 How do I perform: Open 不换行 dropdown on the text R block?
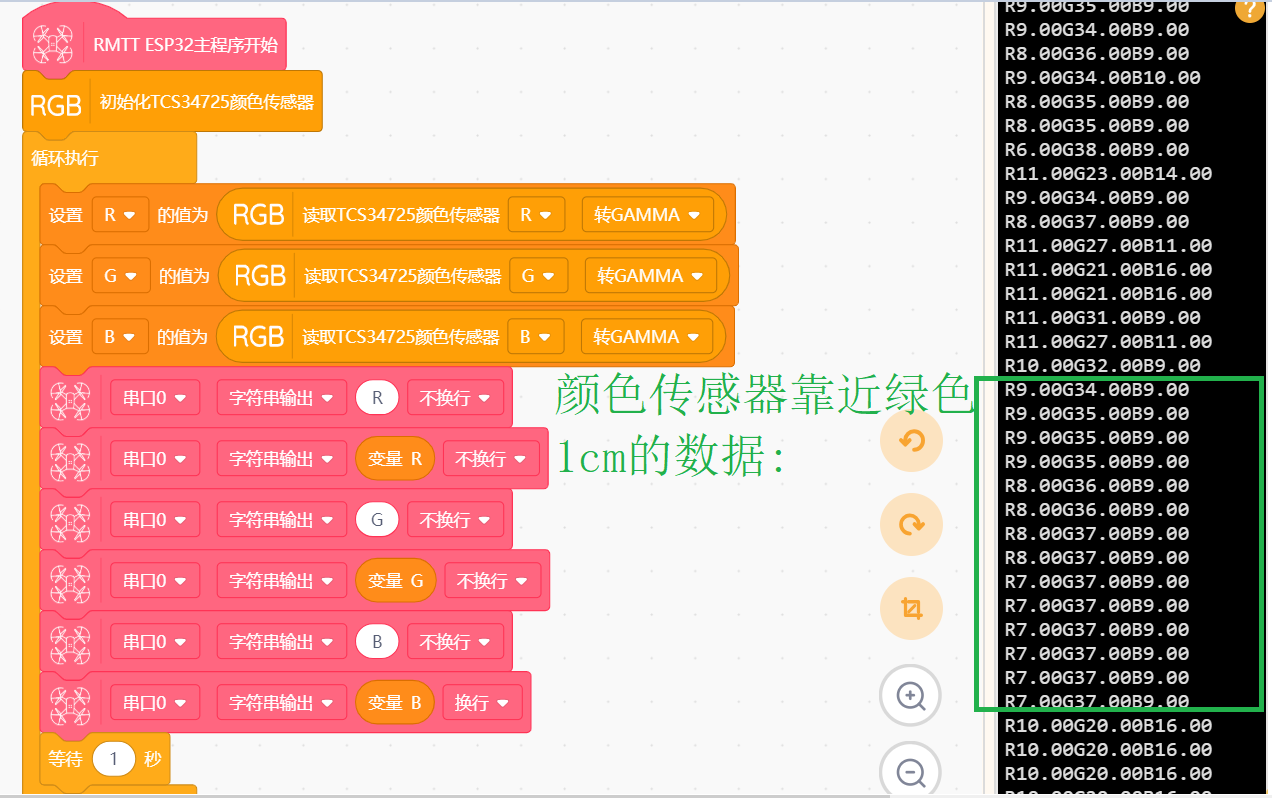[x=455, y=398]
